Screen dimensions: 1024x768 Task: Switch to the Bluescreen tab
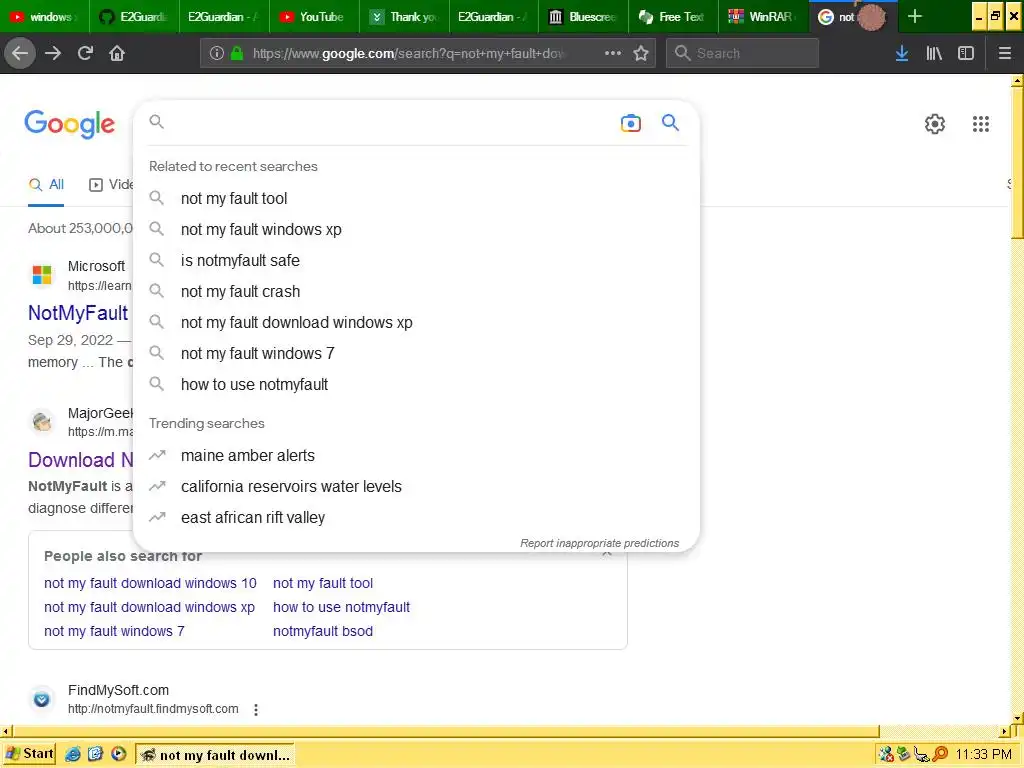click(583, 16)
